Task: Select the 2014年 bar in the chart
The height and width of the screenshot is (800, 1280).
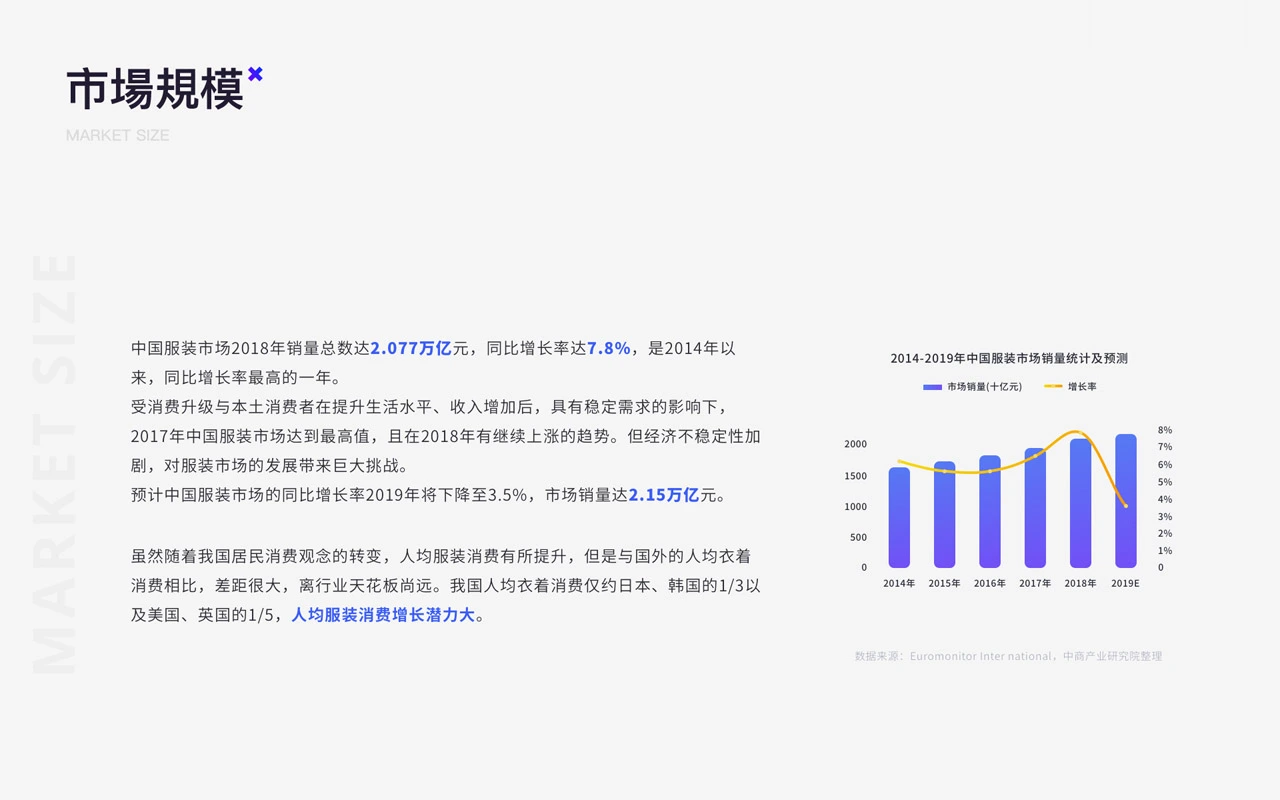Action: tap(899, 518)
